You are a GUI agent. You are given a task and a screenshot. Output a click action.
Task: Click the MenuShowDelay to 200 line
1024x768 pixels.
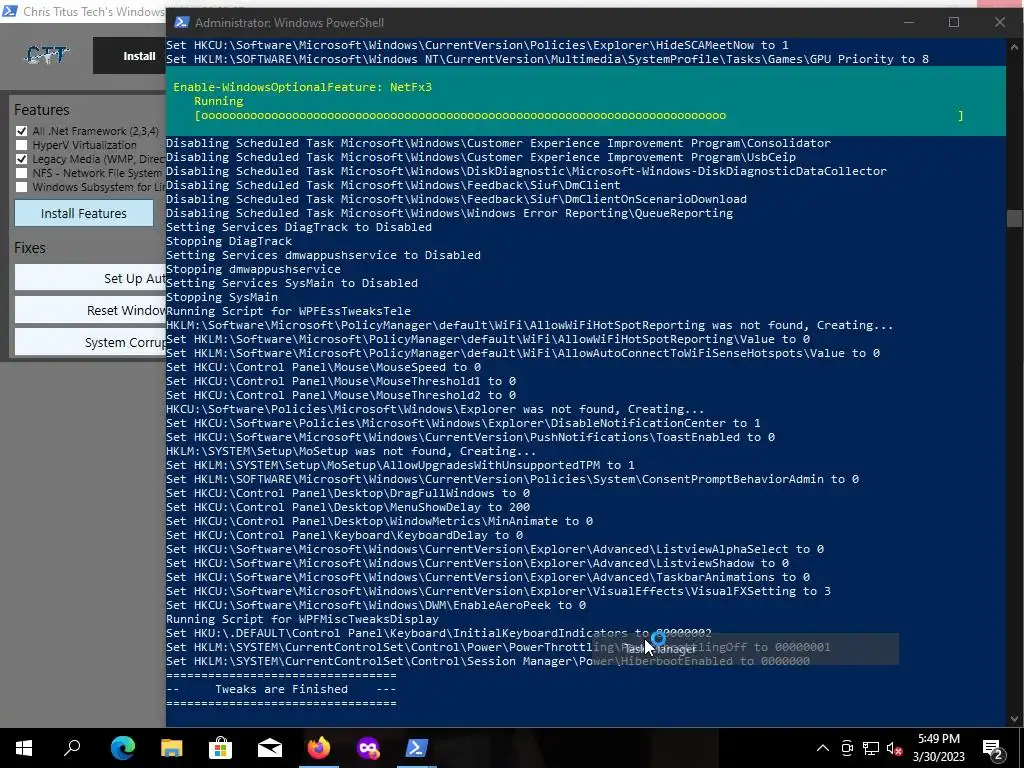click(x=348, y=507)
